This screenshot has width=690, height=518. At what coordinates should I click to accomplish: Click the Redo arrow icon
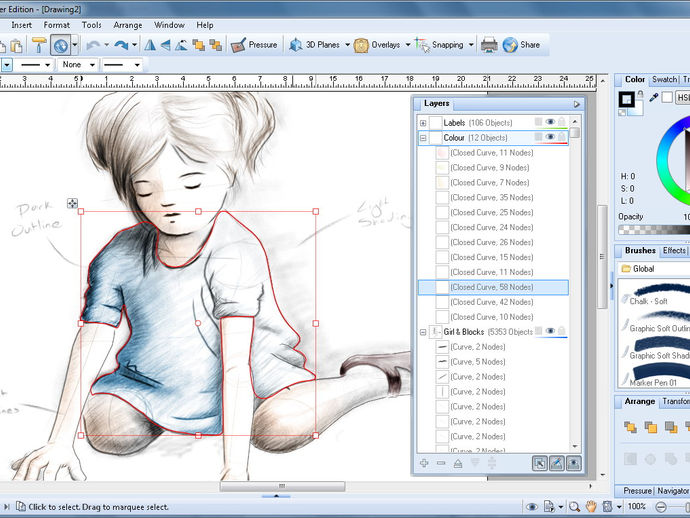[121, 45]
